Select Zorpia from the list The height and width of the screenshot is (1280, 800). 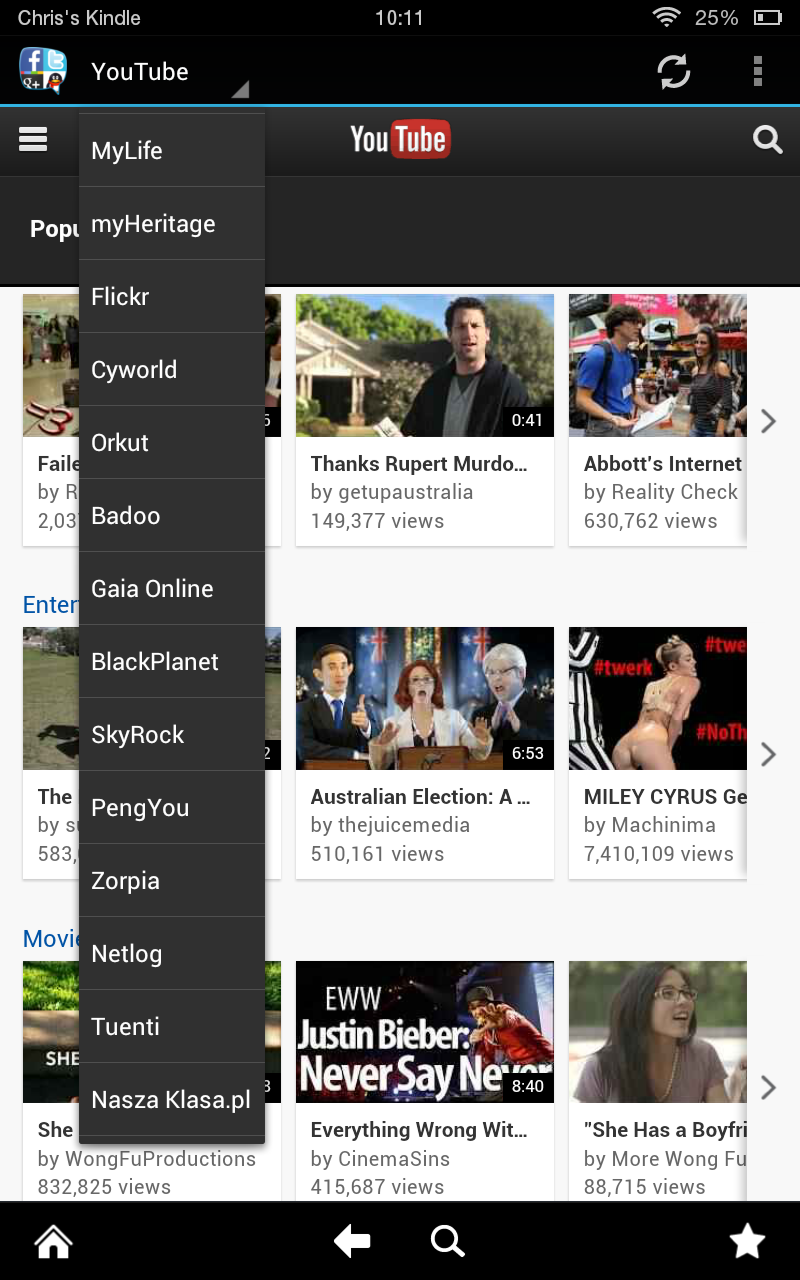(x=172, y=880)
